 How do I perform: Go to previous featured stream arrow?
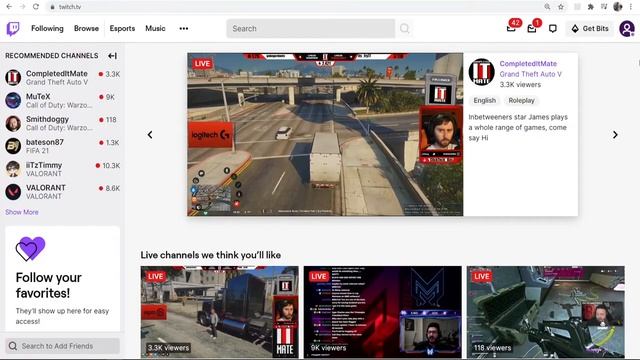point(150,135)
